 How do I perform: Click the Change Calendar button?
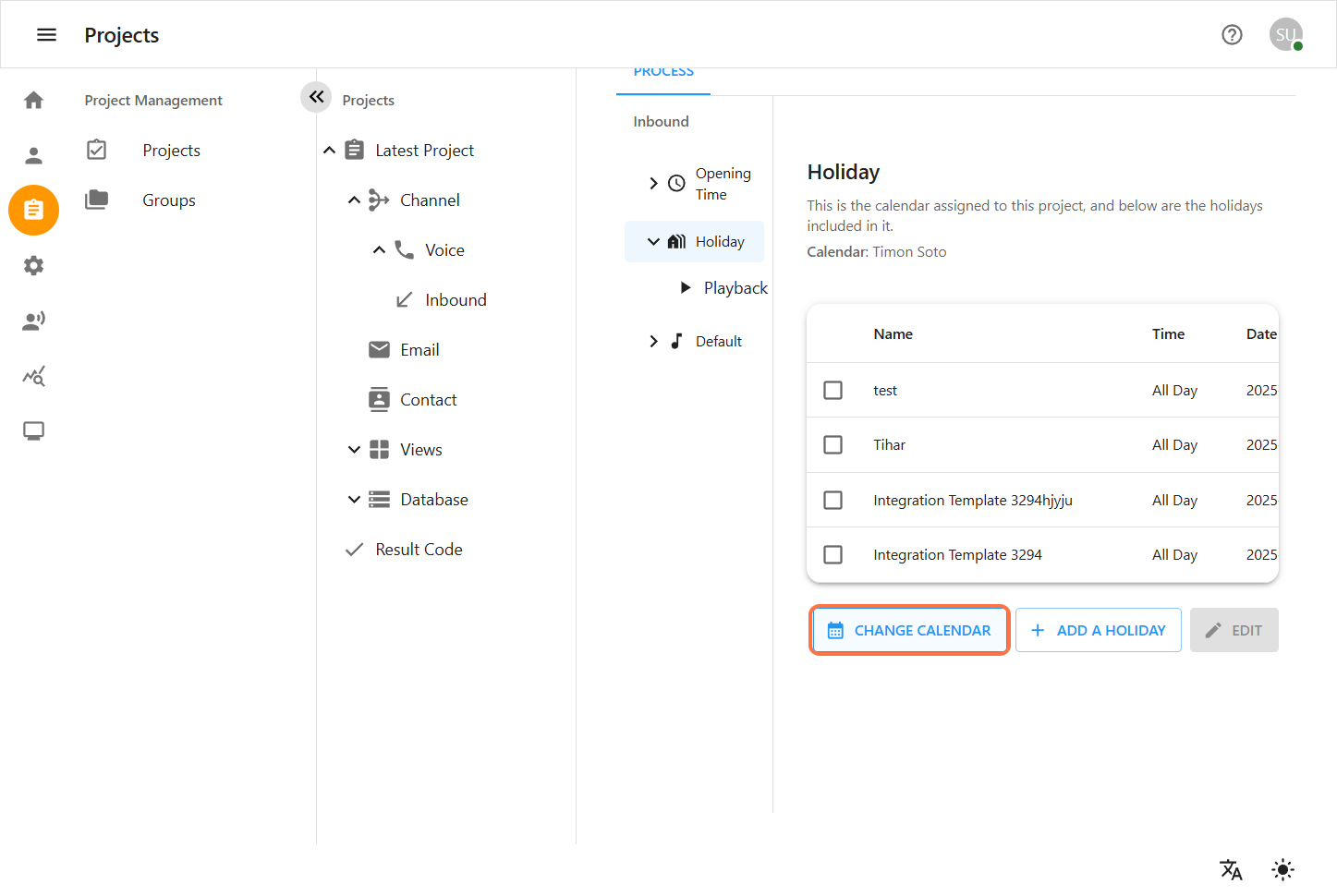coord(909,630)
